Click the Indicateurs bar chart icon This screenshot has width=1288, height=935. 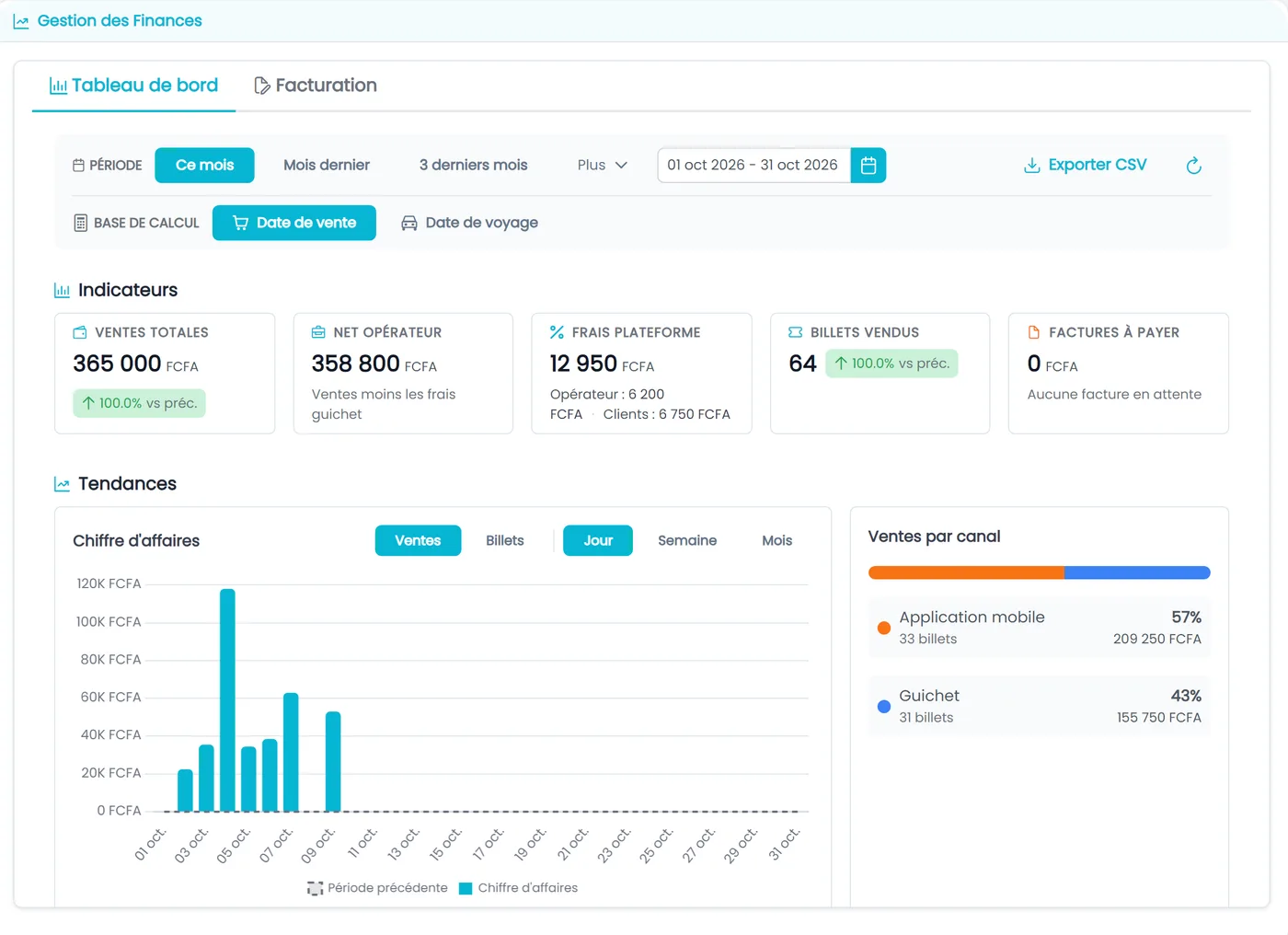62,291
